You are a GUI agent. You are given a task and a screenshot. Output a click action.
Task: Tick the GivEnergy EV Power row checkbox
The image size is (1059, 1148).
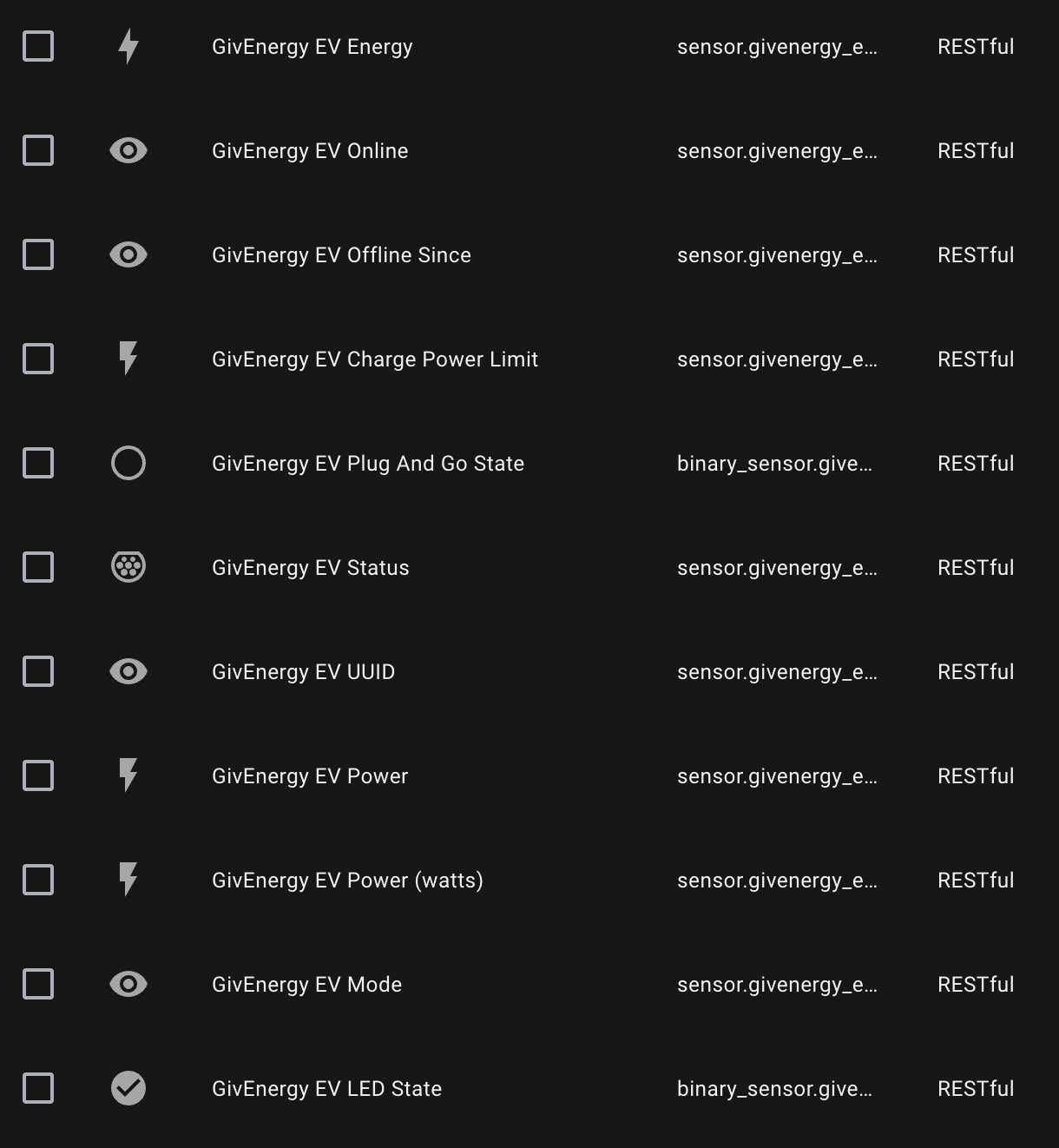(38, 775)
